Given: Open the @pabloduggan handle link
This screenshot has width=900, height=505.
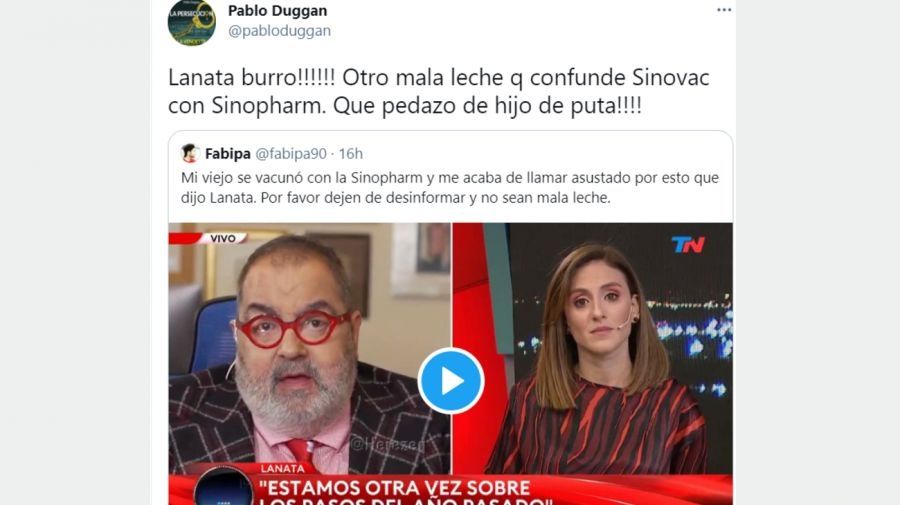Looking at the screenshot, I should click(280, 30).
